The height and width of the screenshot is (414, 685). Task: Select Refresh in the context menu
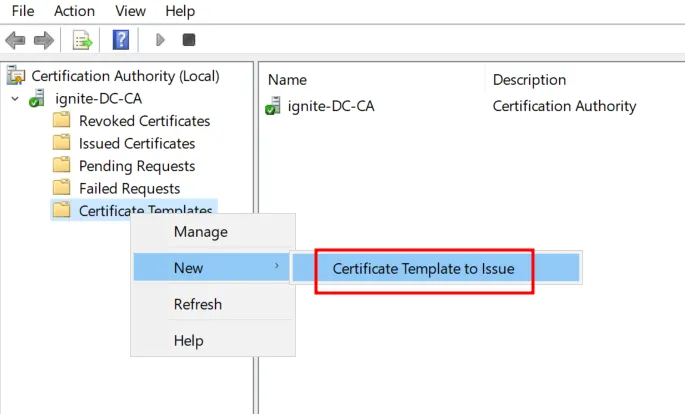pos(197,304)
